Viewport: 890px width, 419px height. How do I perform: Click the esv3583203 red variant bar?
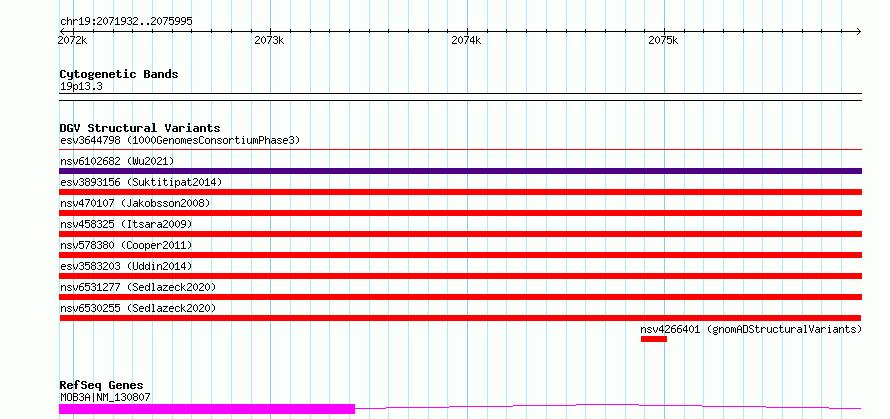[x=460, y=276]
